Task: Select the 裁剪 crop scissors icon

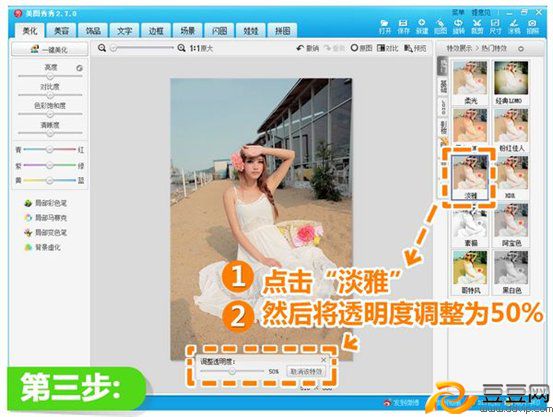Action: click(477, 27)
